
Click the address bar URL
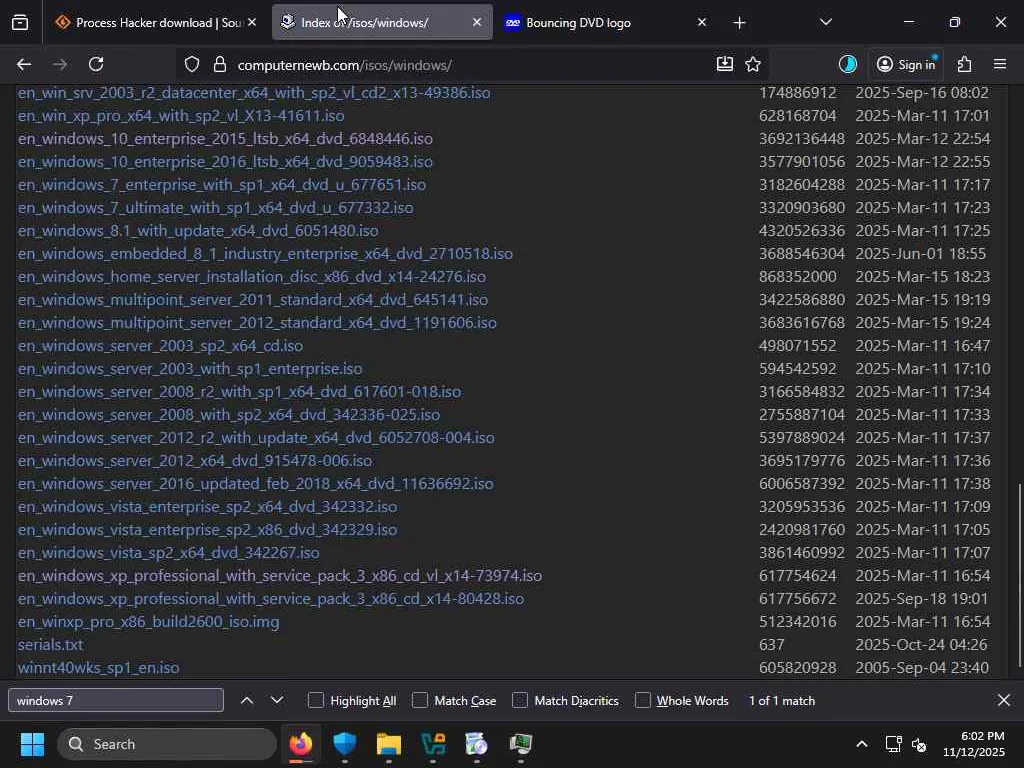(x=345, y=65)
